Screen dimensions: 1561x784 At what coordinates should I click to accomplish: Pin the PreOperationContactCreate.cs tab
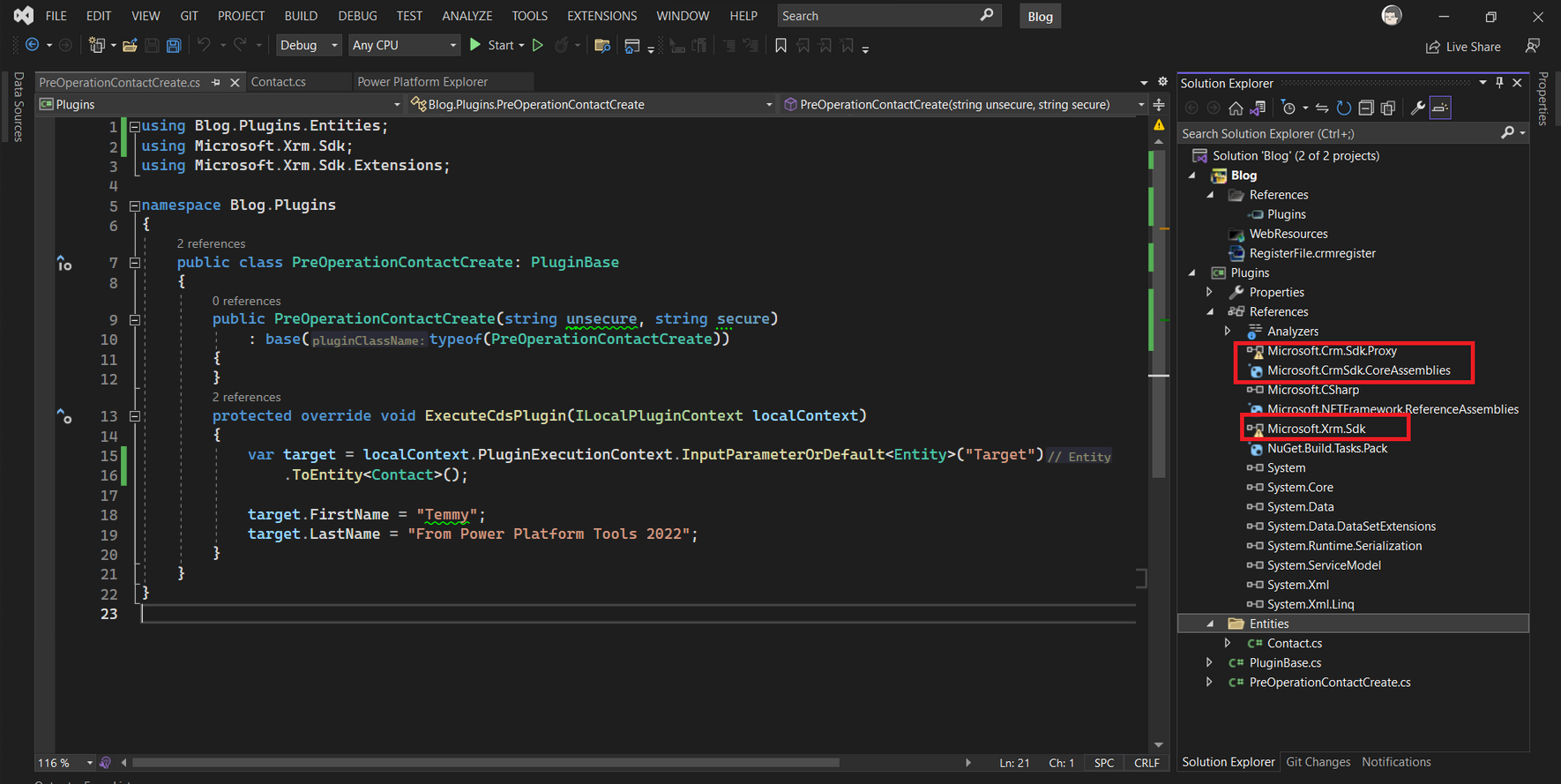tap(216, 82)
